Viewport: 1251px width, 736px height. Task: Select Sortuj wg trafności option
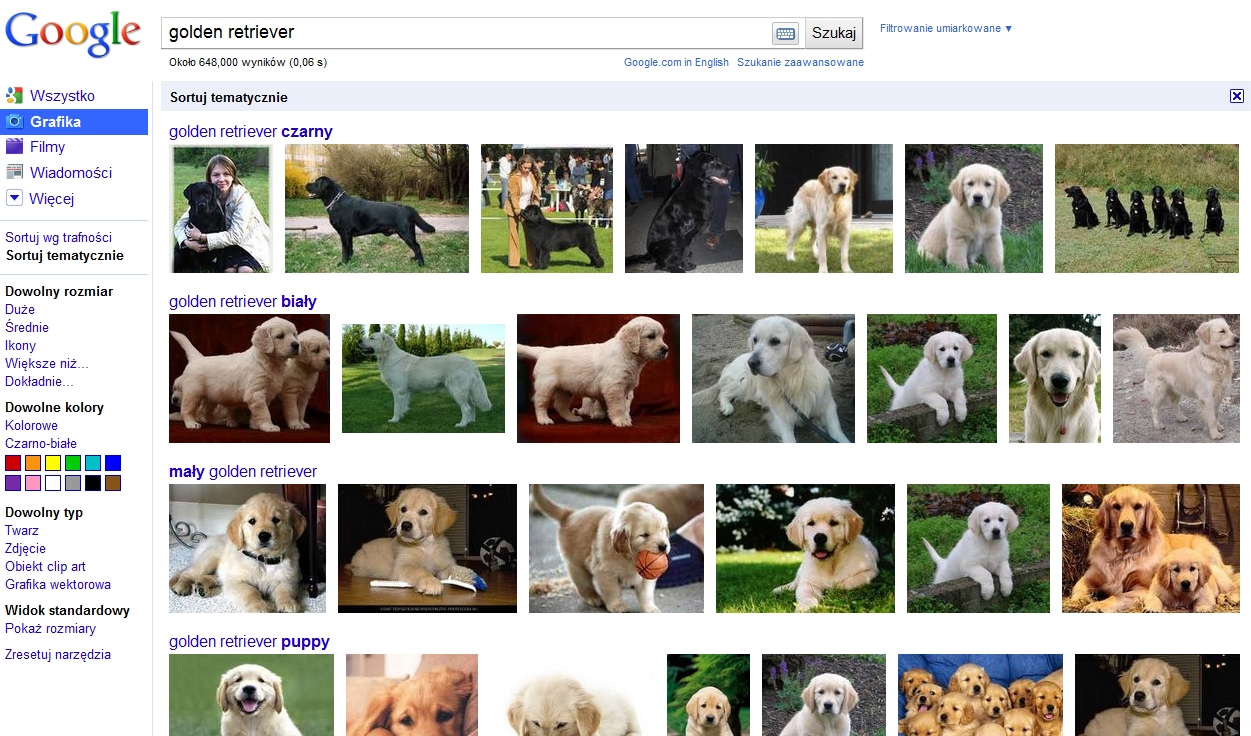click(x=58, y=237)
